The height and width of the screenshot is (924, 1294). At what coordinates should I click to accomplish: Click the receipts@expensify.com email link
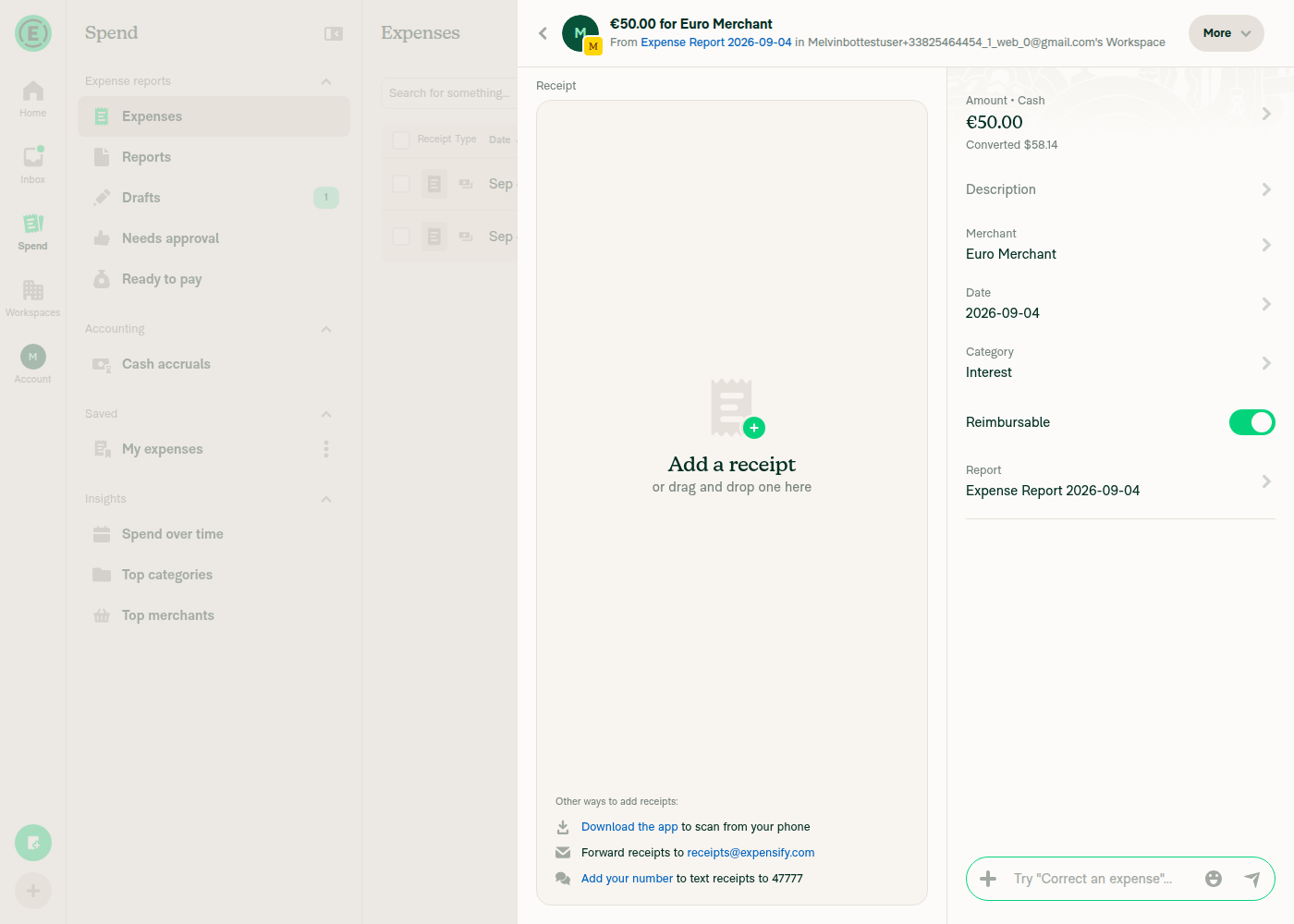(x=751, y=853)
